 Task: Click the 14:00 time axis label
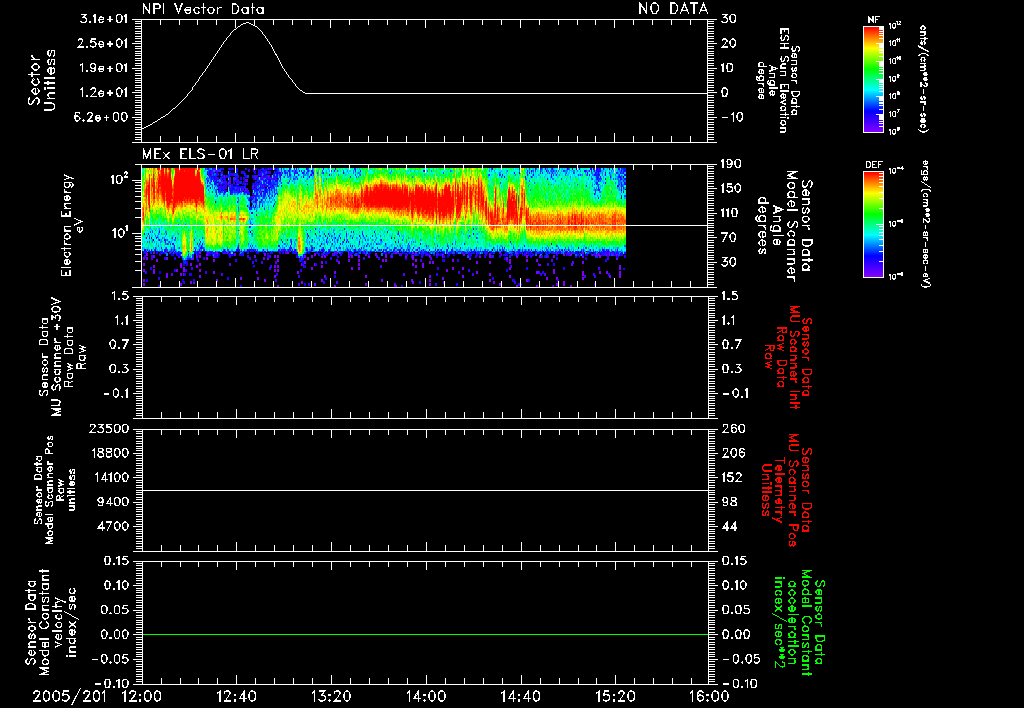point(426,696)
